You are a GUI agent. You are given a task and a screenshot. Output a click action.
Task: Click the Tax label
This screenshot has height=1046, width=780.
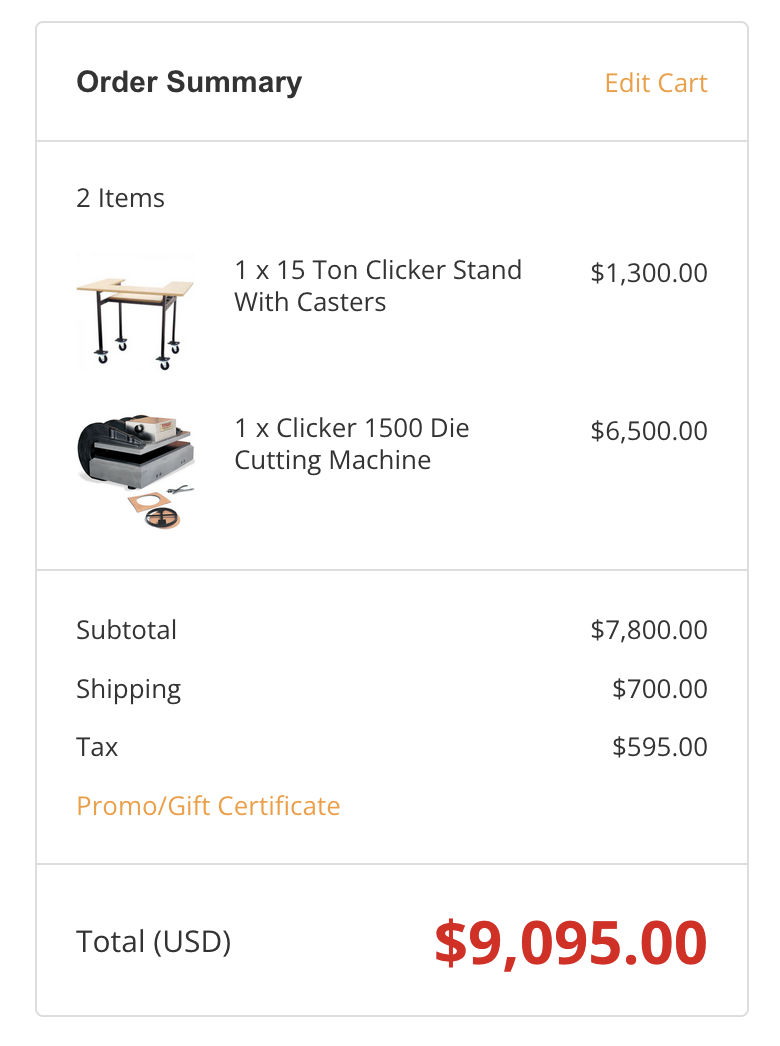coord(97,747)
